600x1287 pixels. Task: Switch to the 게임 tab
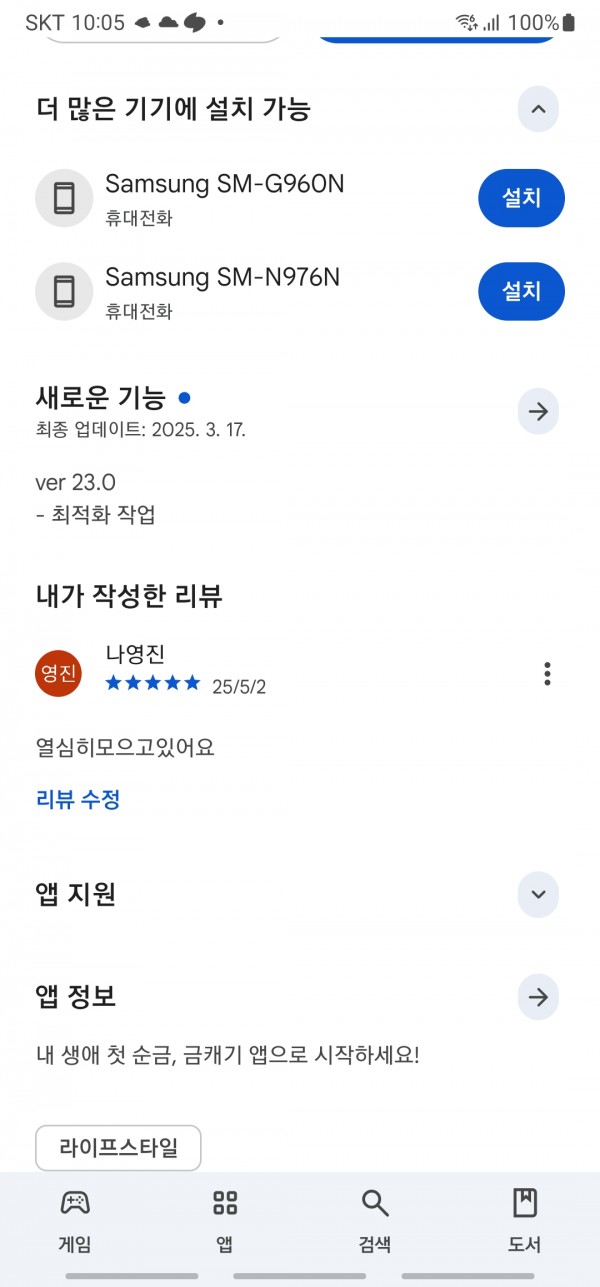[75, 1221]
